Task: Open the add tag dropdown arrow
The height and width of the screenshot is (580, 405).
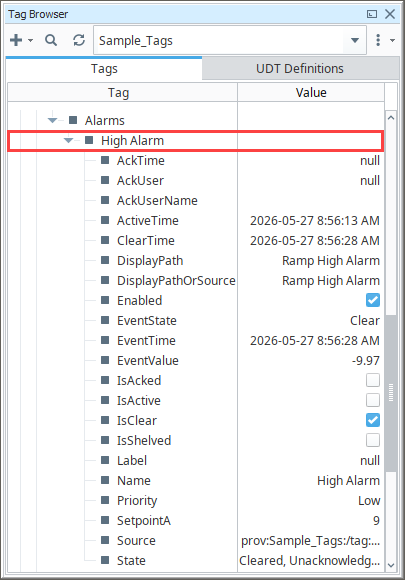Action: (30, 40)
